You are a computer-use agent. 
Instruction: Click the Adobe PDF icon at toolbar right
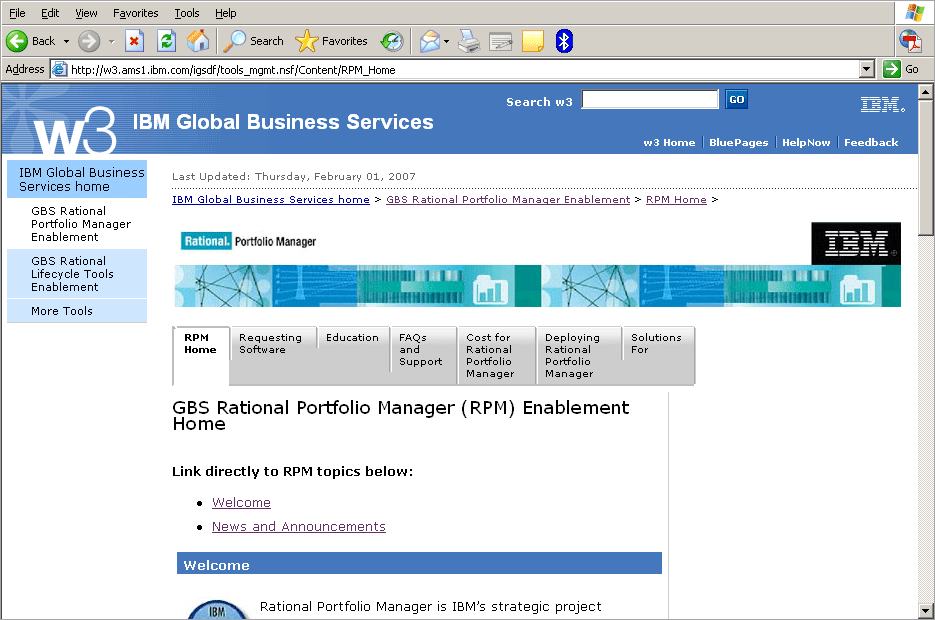910,41
